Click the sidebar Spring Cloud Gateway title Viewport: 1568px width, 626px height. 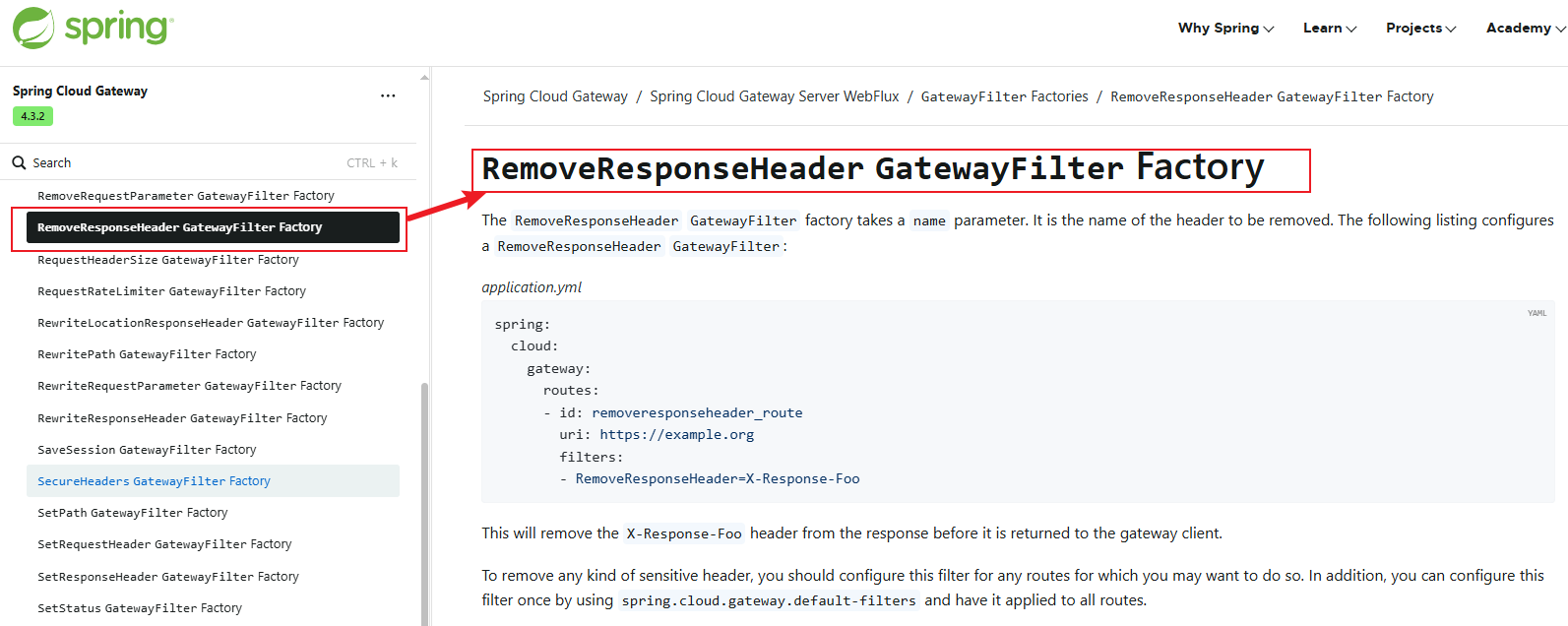click(80, 91)
